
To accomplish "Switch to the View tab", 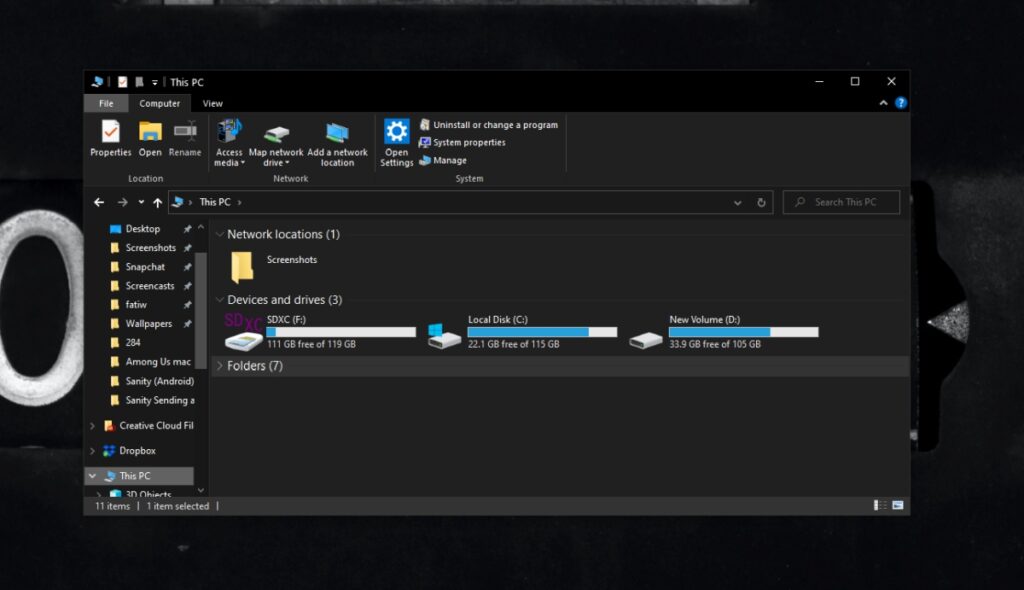I will coord(212,103).
